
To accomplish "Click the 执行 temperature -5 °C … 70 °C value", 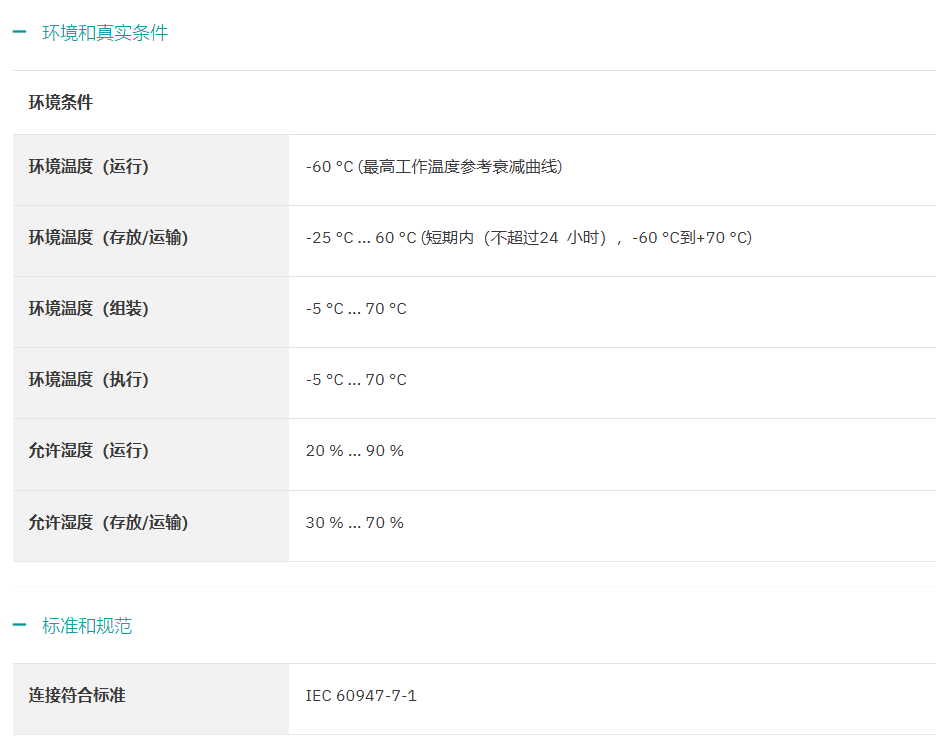I will click(x=356, y=380).
